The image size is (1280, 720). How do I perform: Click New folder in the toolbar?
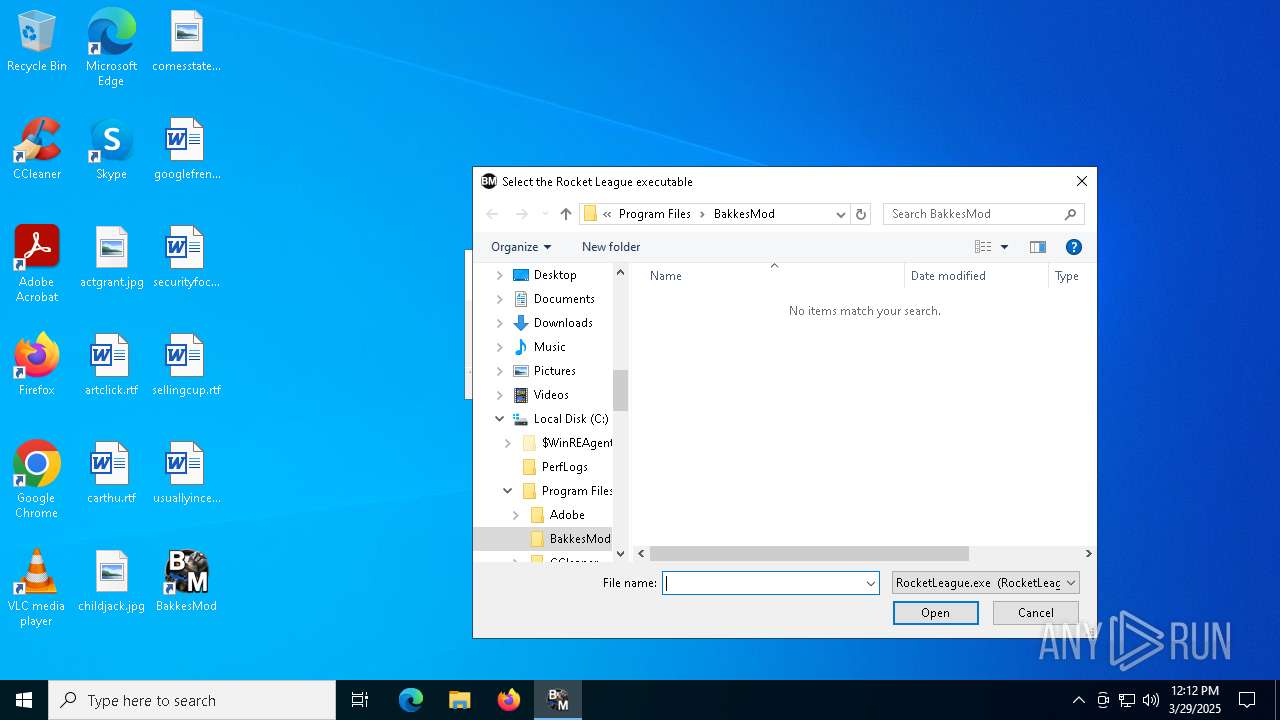pos(611,247)
